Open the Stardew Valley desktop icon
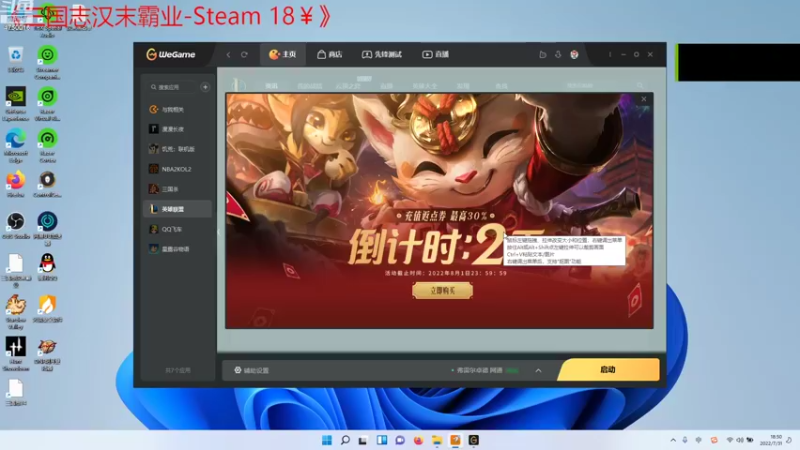The image size is (800, 450). (x=16, y=311)
